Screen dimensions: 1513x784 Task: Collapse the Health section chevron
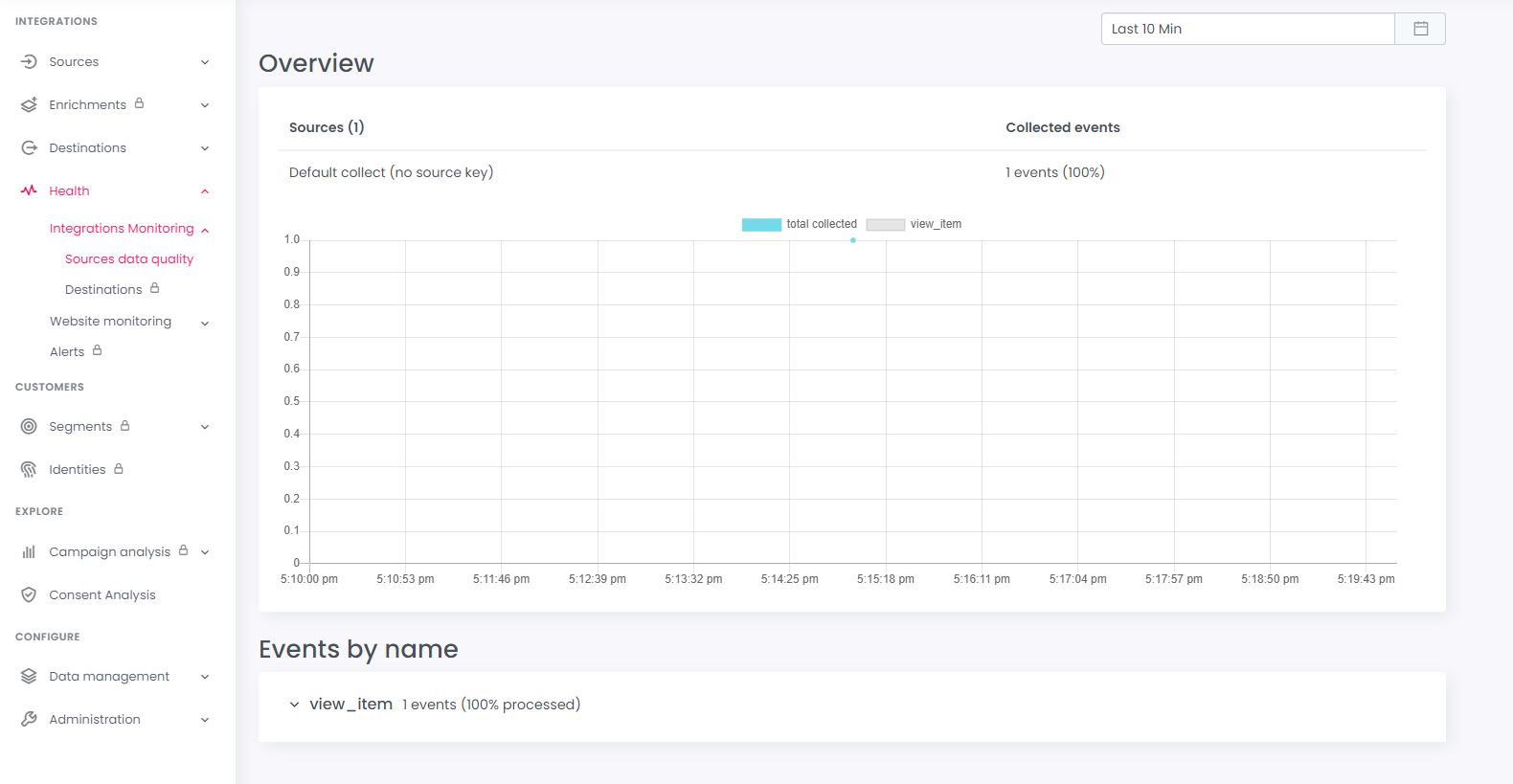point(205,191)
